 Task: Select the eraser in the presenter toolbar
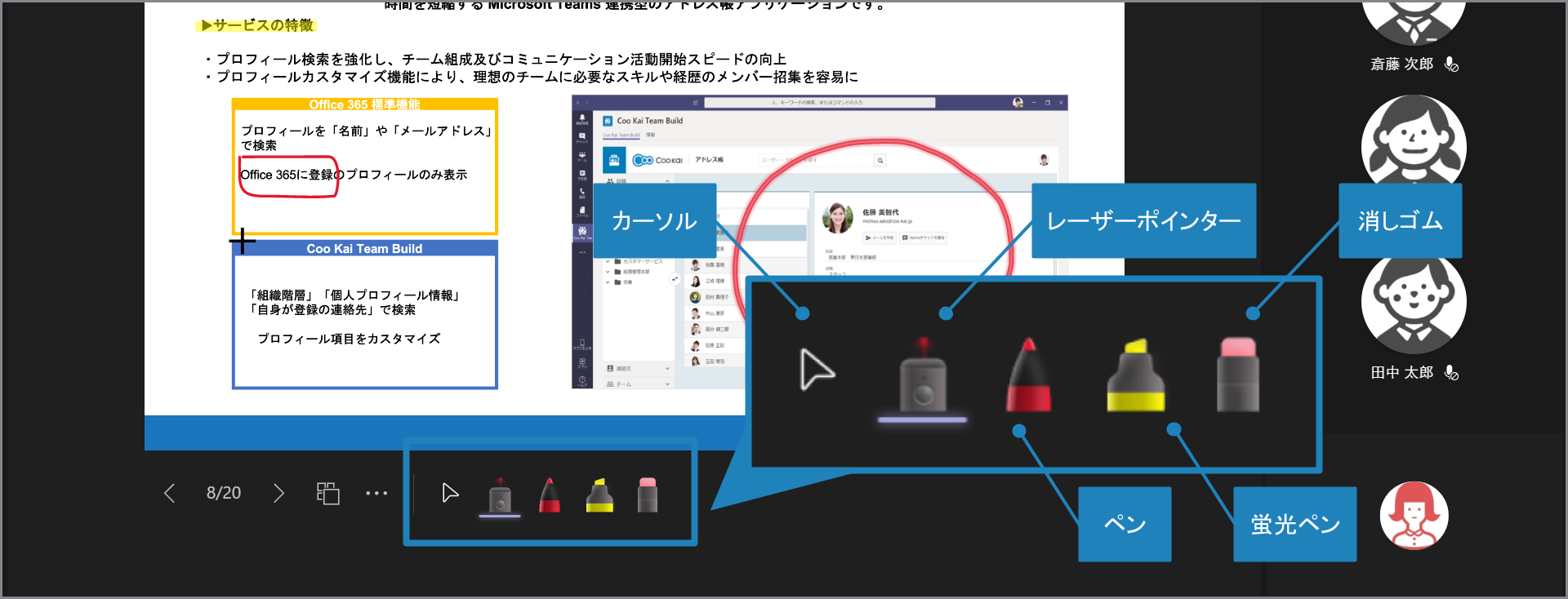(648, 495)
